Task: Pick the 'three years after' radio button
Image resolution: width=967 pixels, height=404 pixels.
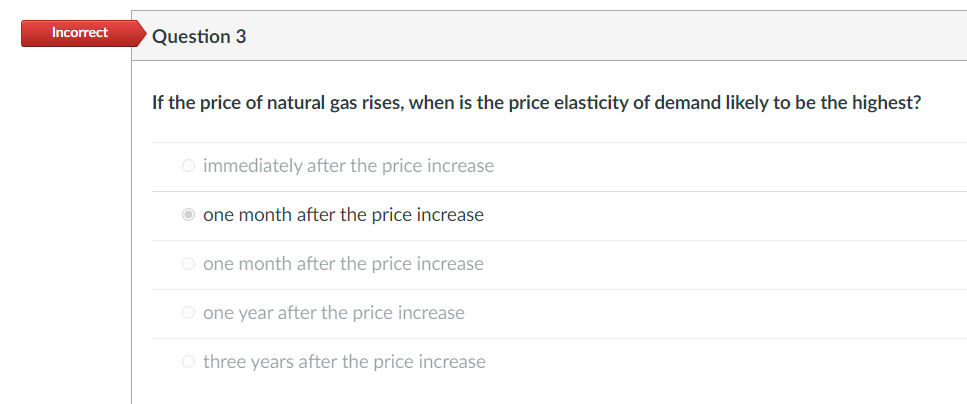Action: 189,361
